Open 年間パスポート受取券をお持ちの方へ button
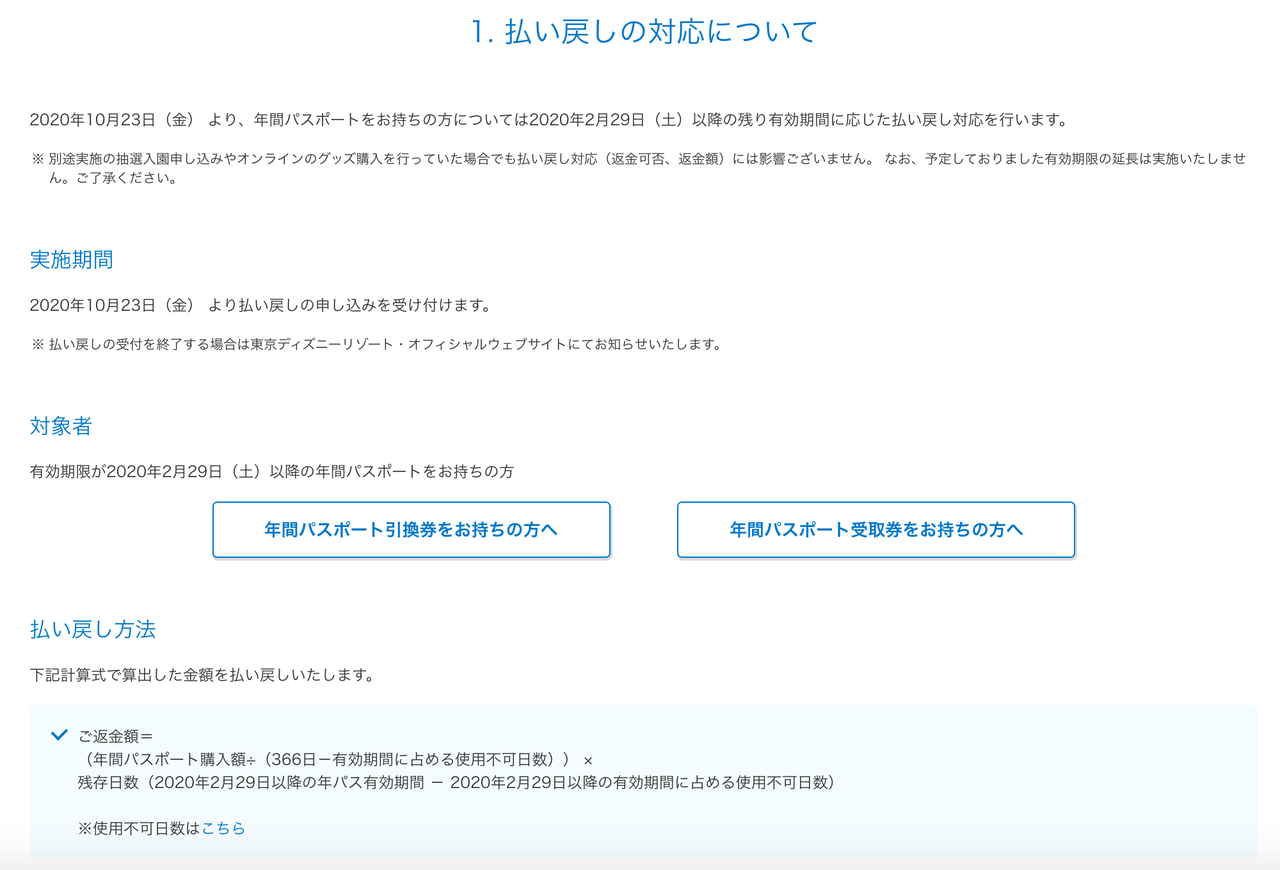 click(x=876, y=529)
